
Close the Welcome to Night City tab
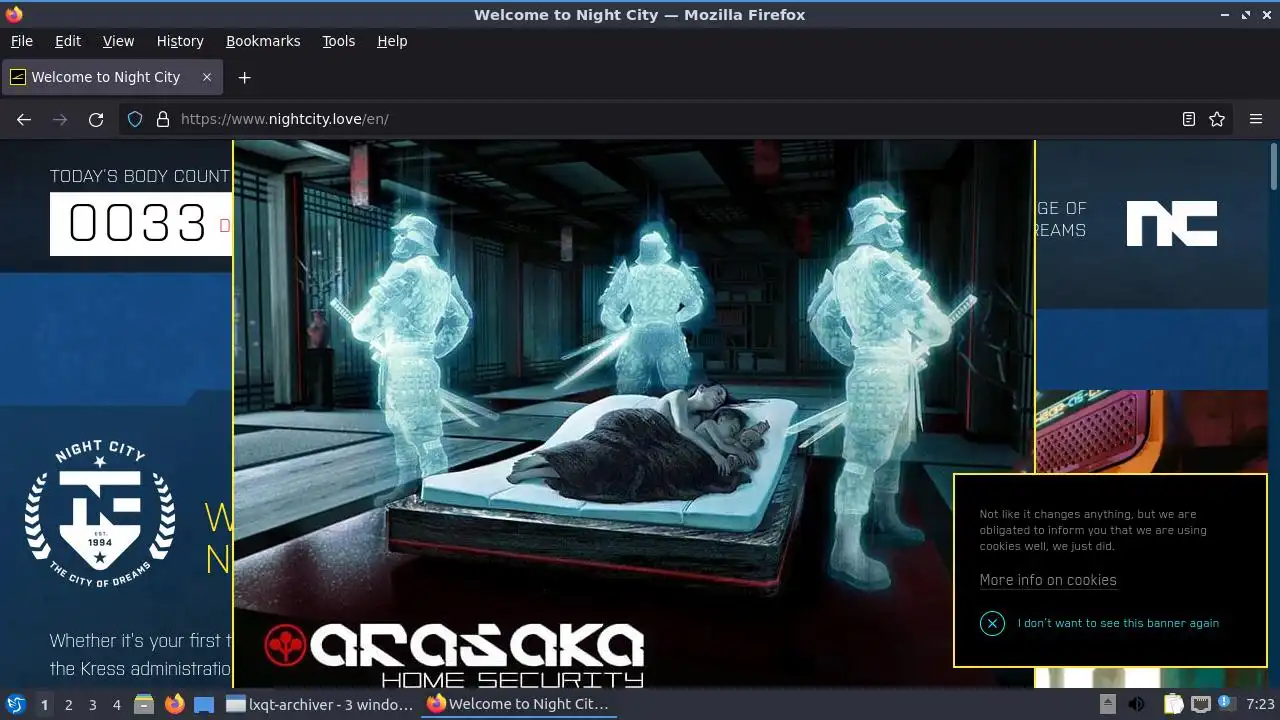coord(207,77)
